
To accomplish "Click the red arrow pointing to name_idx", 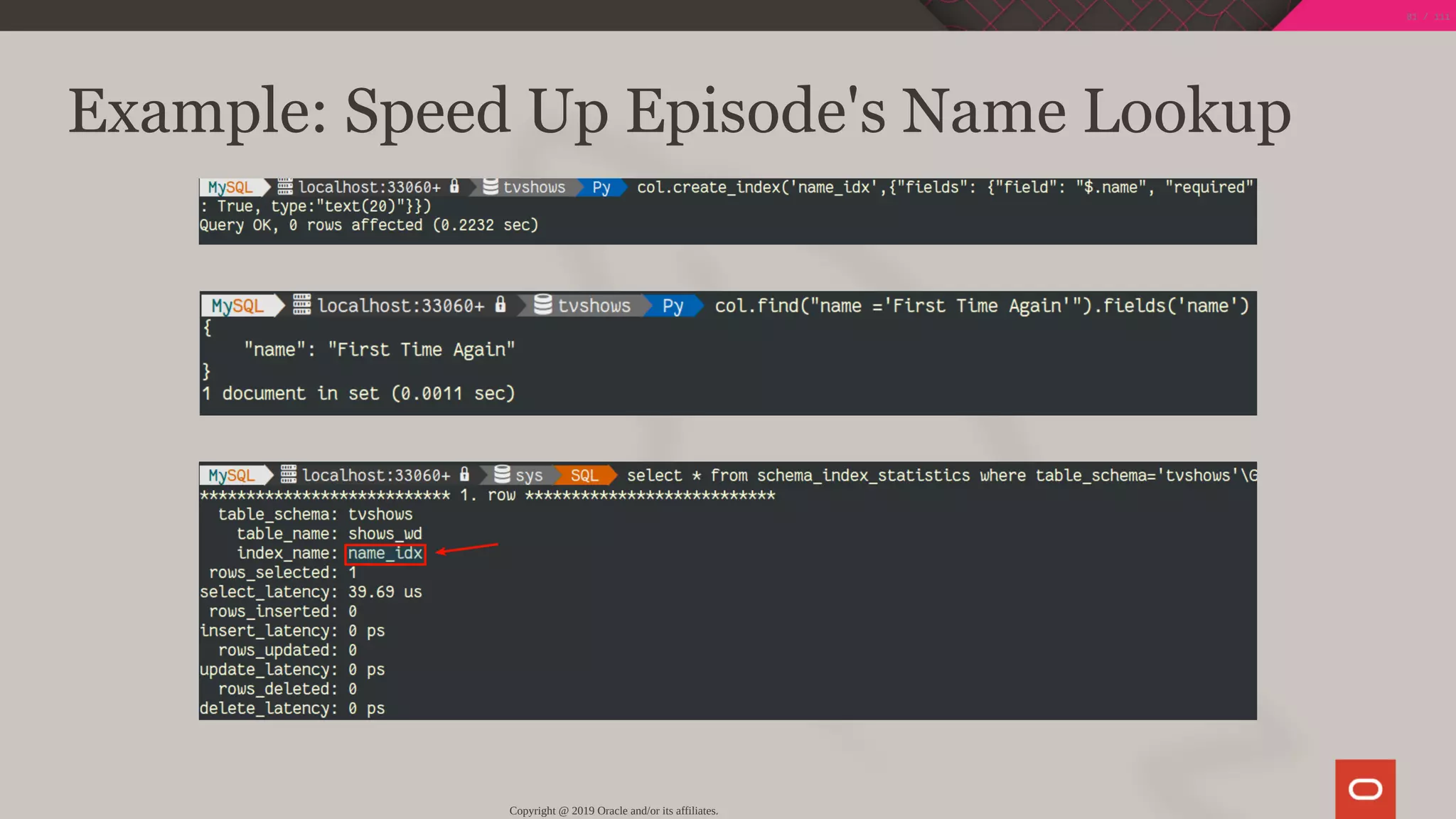I will 467,548.
